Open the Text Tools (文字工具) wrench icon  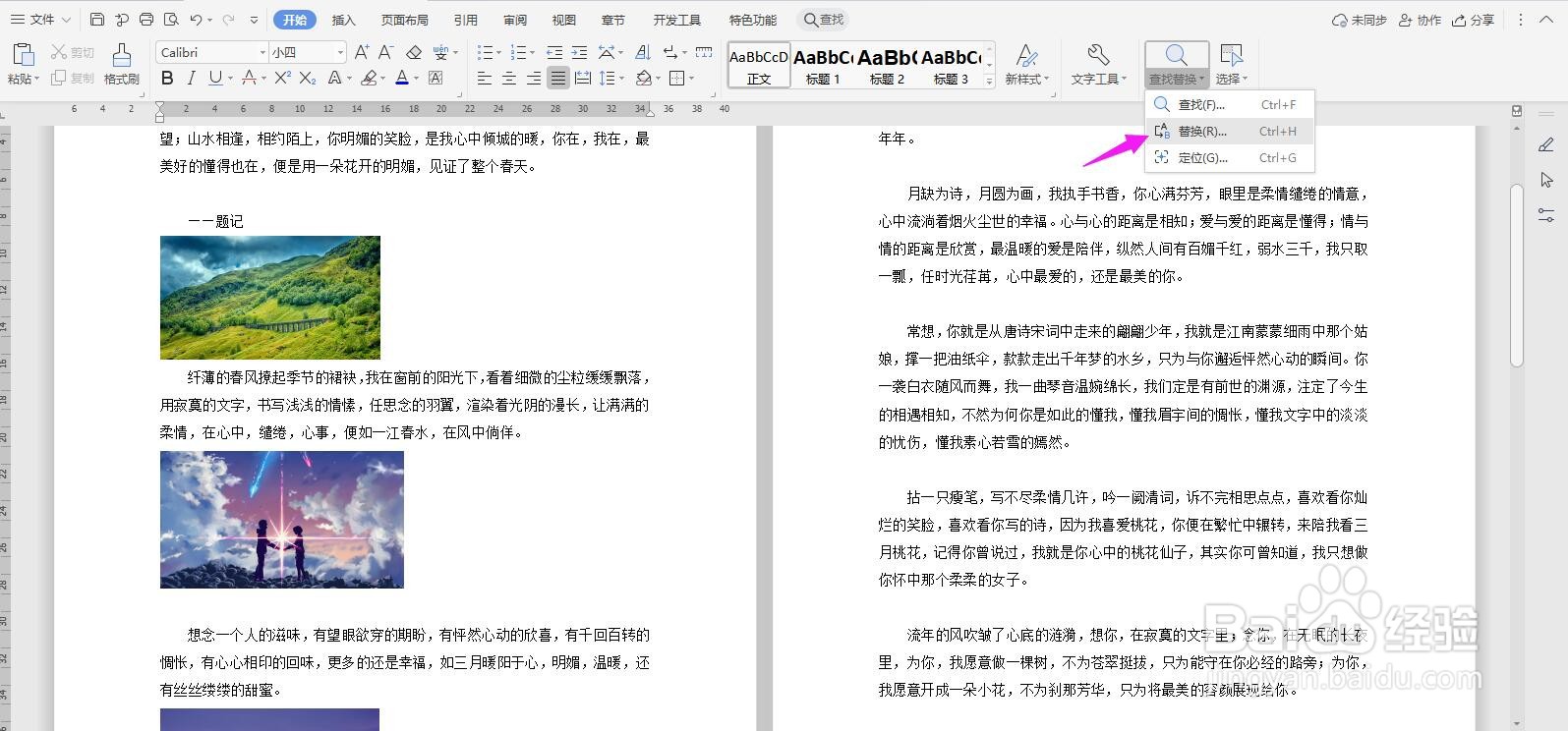pos(1097,55)
